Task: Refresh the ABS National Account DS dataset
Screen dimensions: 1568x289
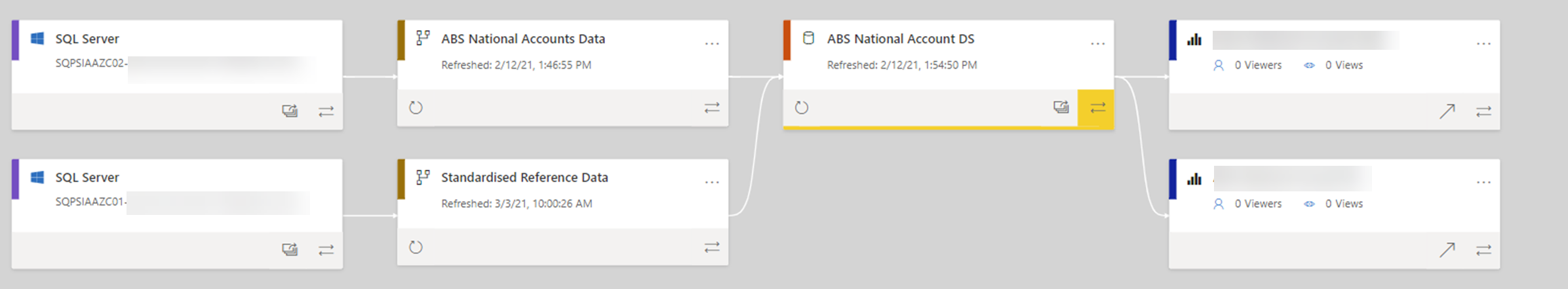Action: (x=801, y=107)
